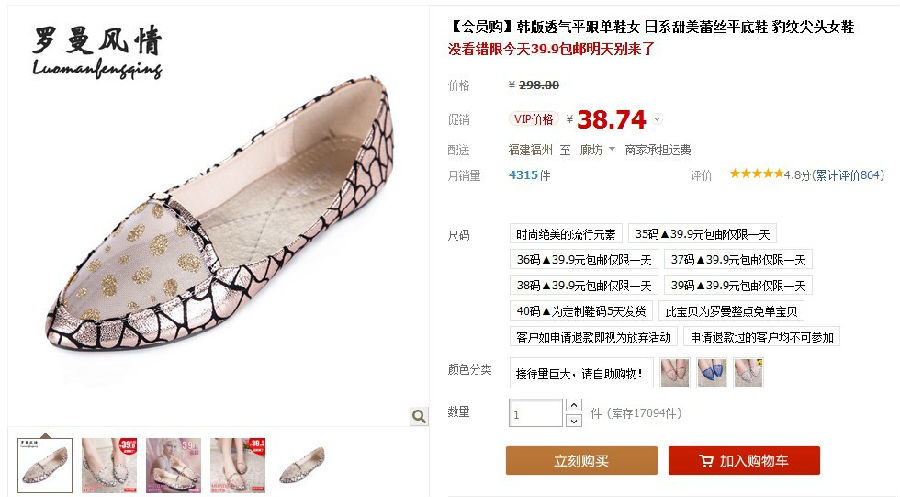Select the 35码 size option
The image size is (900, 497).
coord(703,234)
